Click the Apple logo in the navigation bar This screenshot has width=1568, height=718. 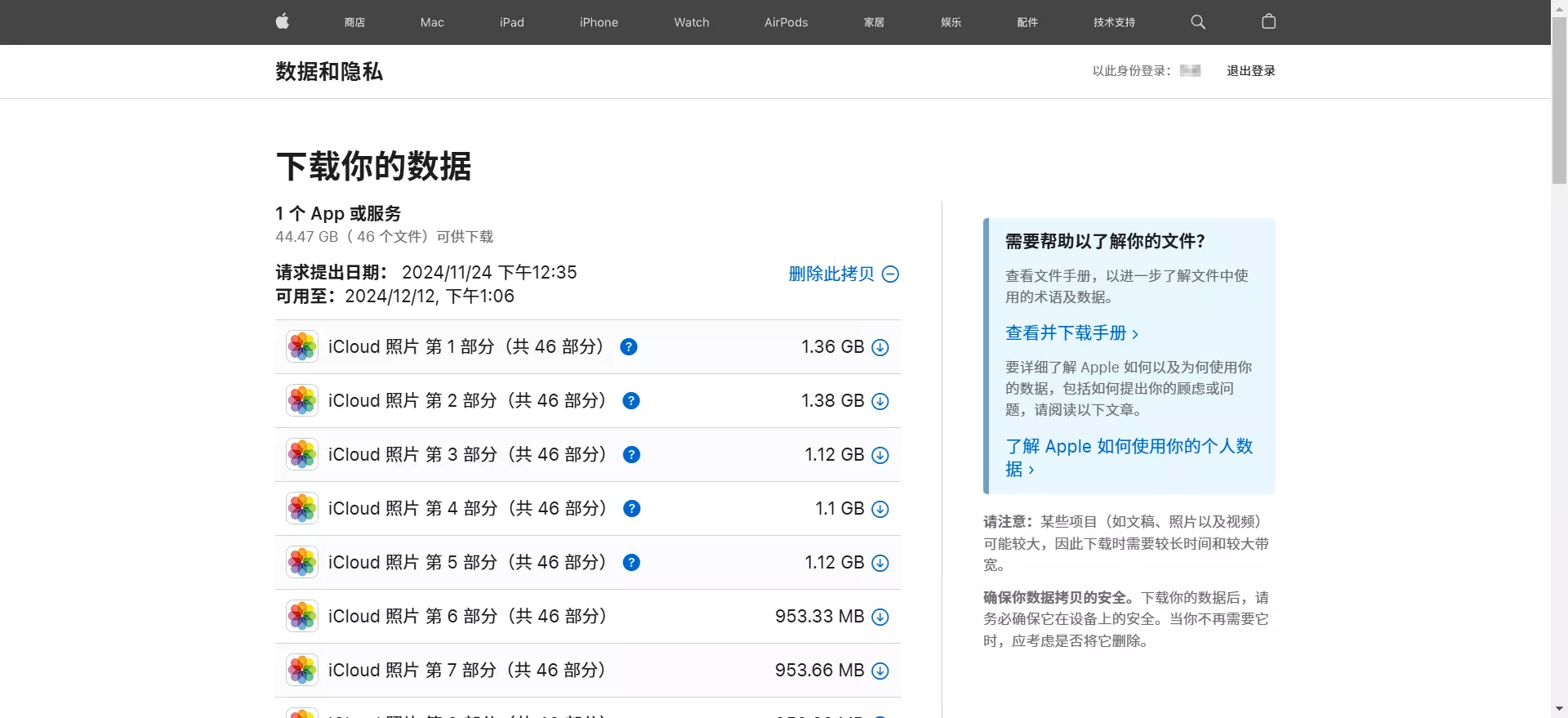click(283, 22)
